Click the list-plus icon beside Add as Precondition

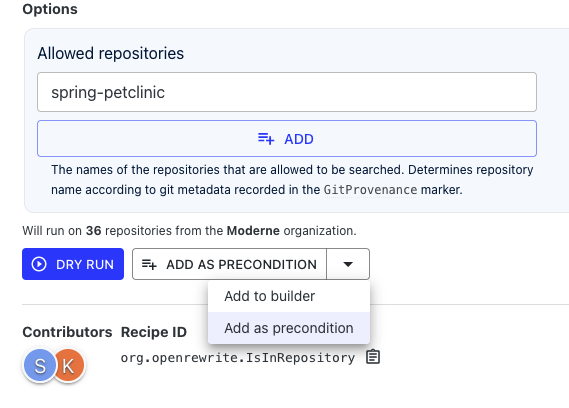149,264
